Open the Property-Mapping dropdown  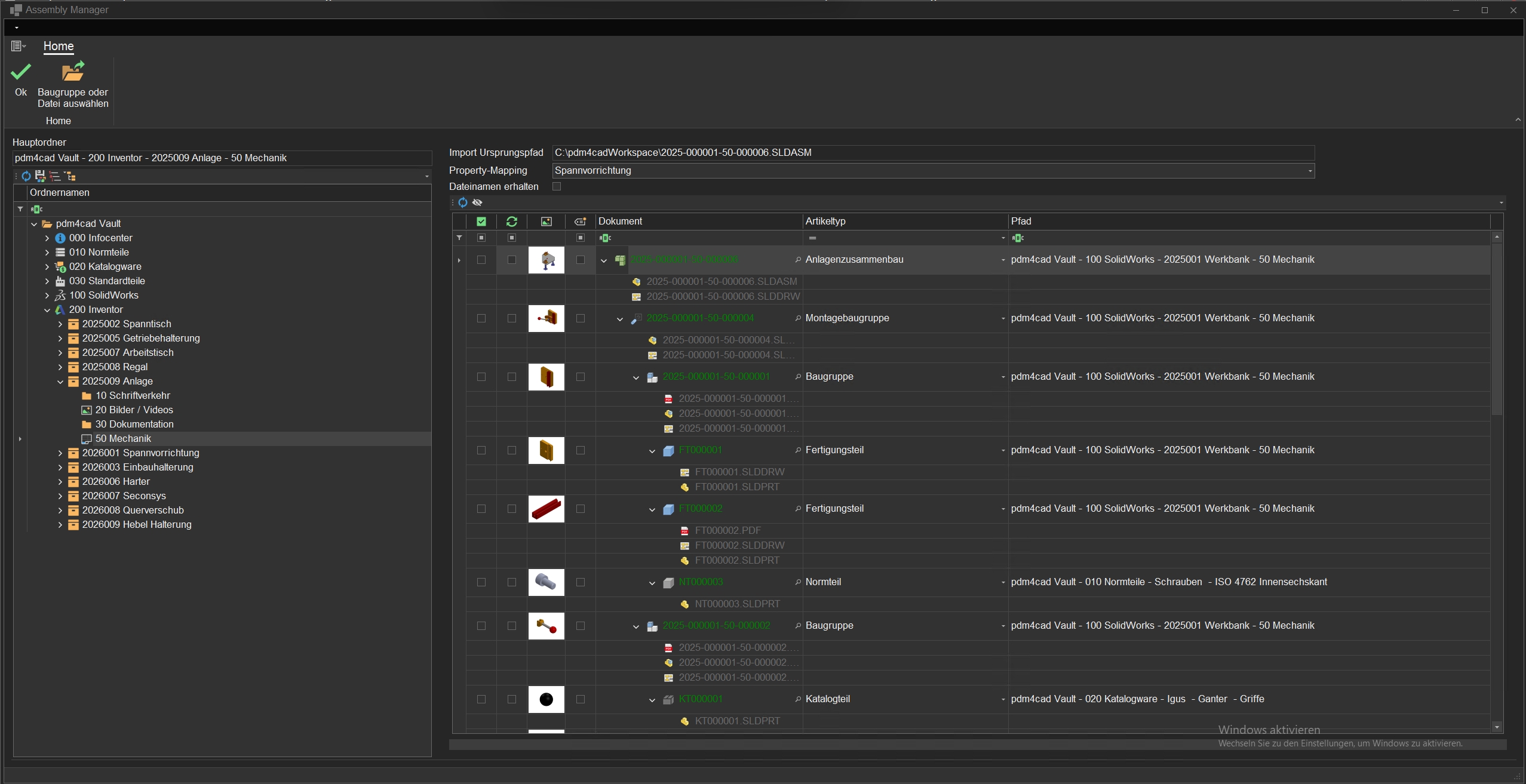1310,171
